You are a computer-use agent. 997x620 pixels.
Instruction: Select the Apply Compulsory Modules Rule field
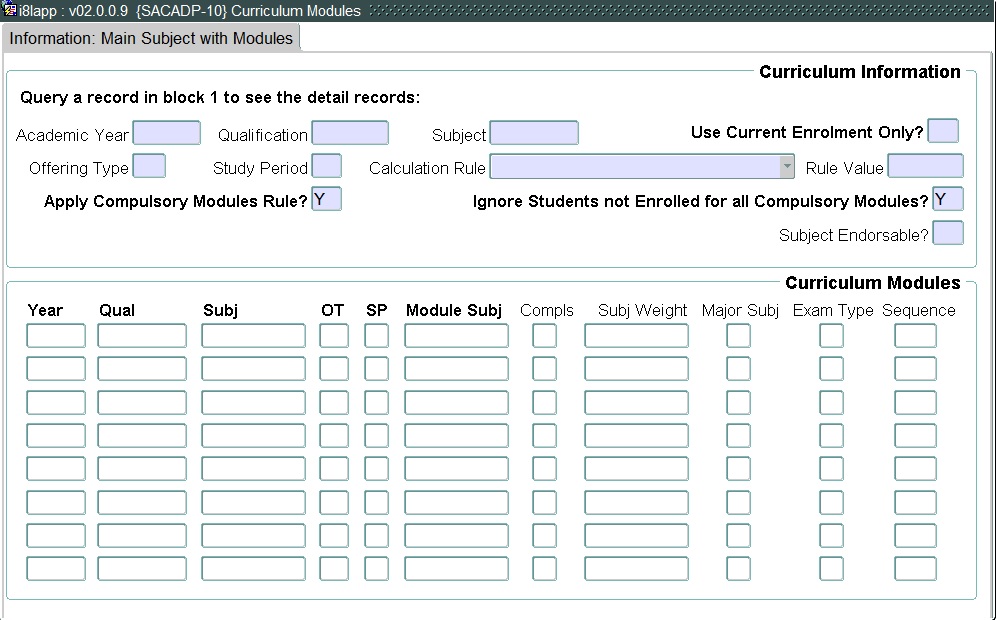(x=326, y=199)
